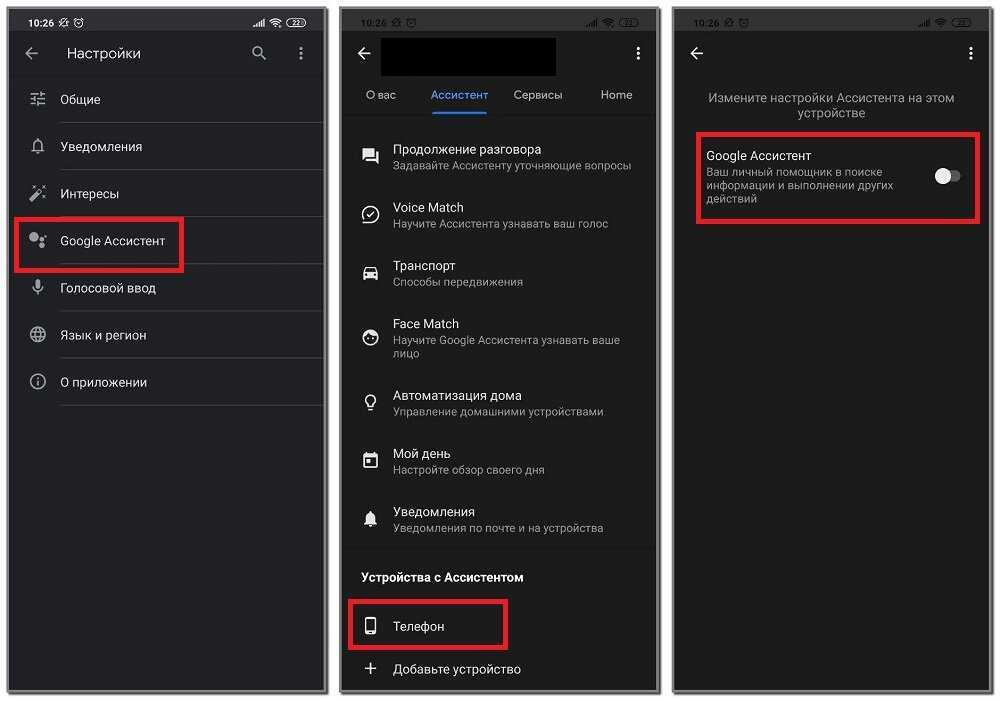Open overflow menu on Настройки screen
The image size is (1000, 701).
pos(301,54)
